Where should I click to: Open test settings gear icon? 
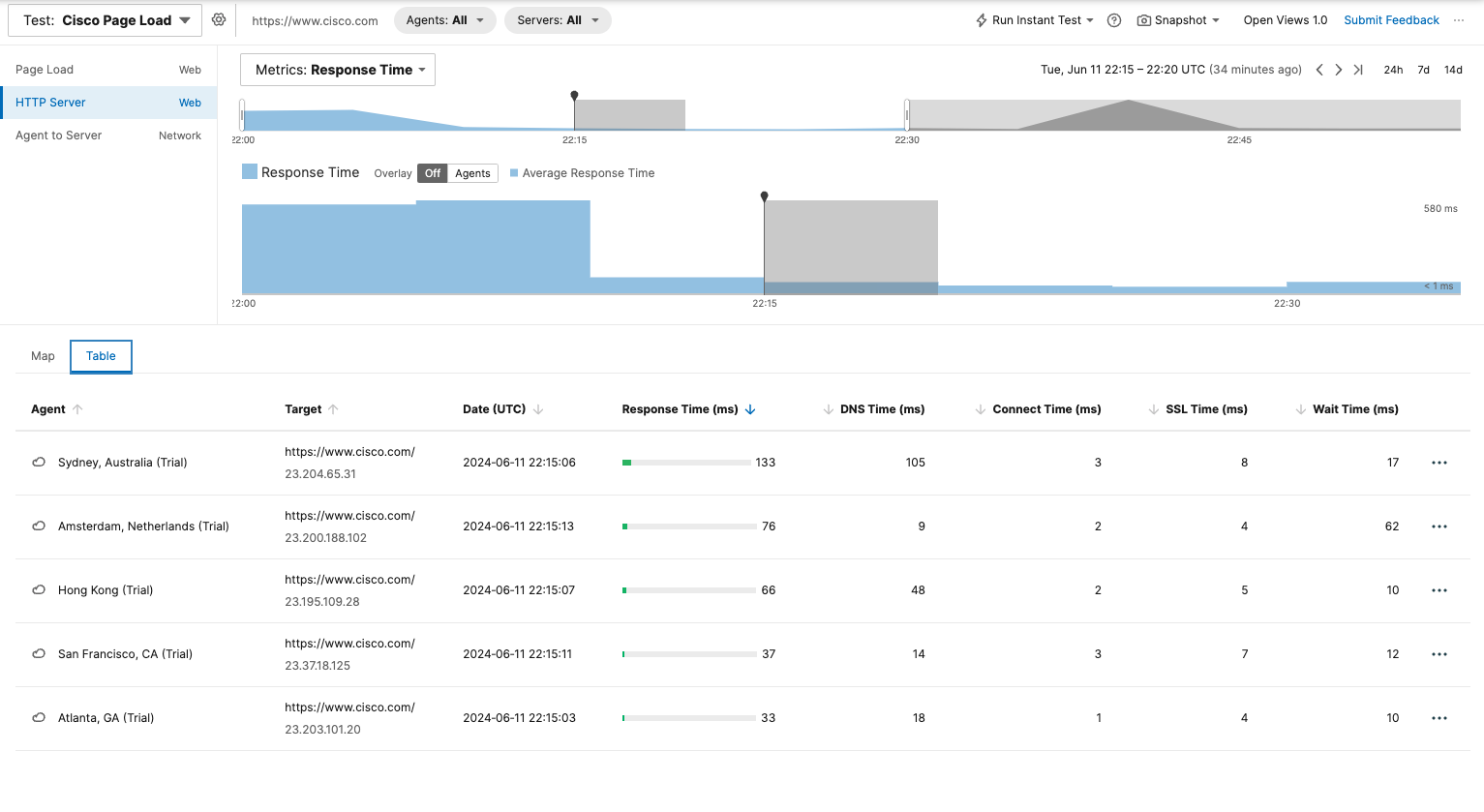(219, 20)
